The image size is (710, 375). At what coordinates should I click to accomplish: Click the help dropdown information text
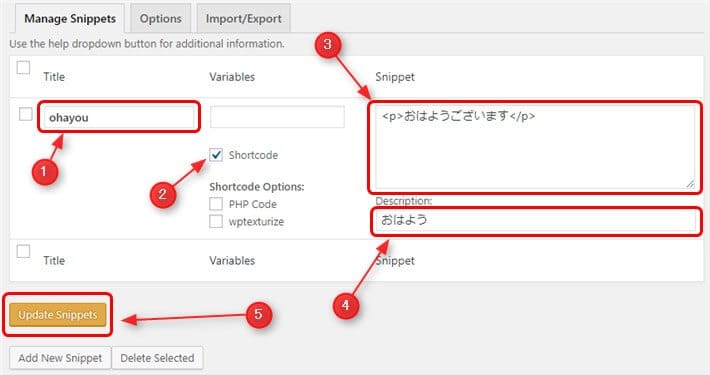147,44
